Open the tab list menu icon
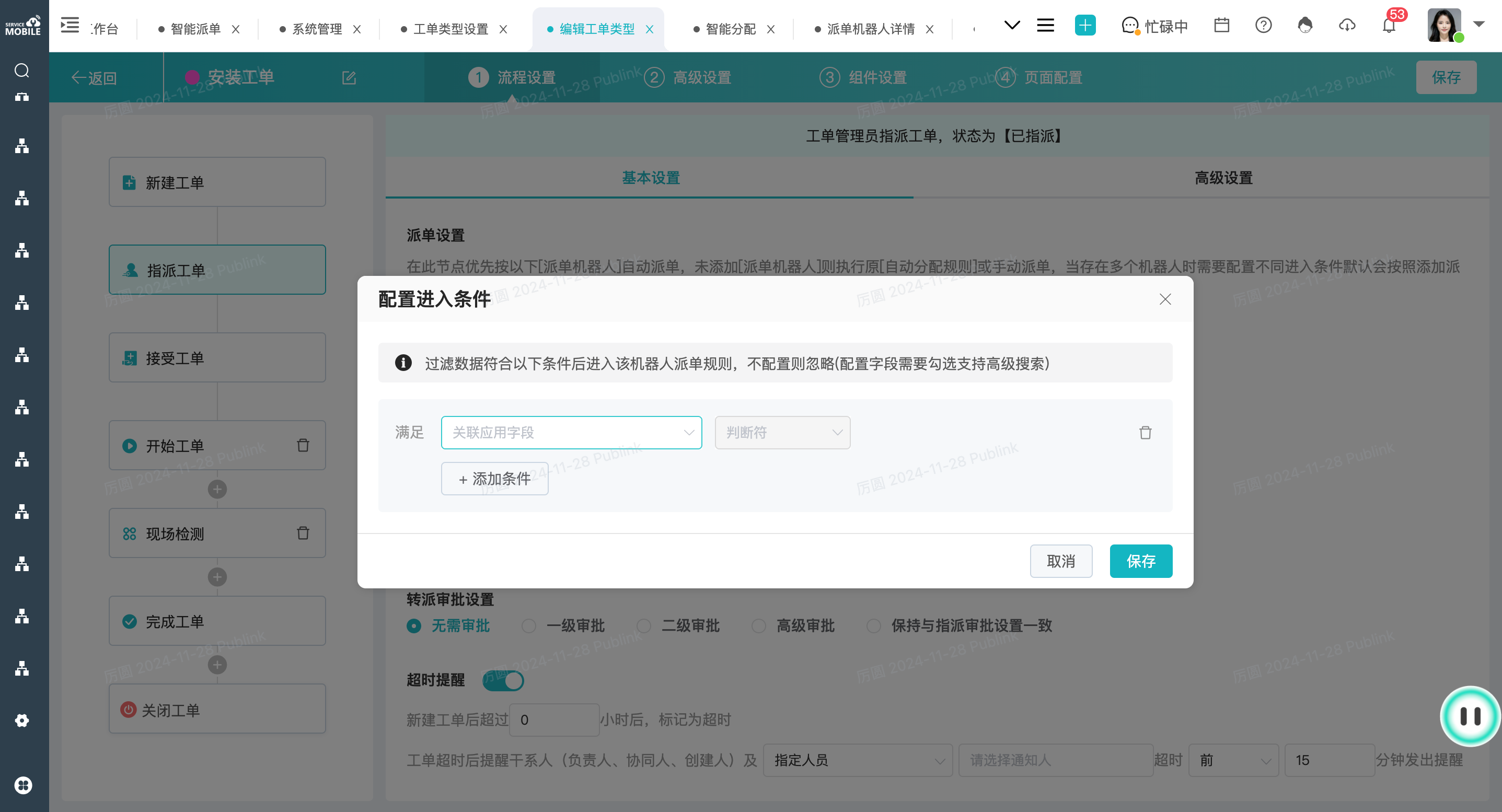This screenshot has height=812, width=1502. click(1045, 26)
